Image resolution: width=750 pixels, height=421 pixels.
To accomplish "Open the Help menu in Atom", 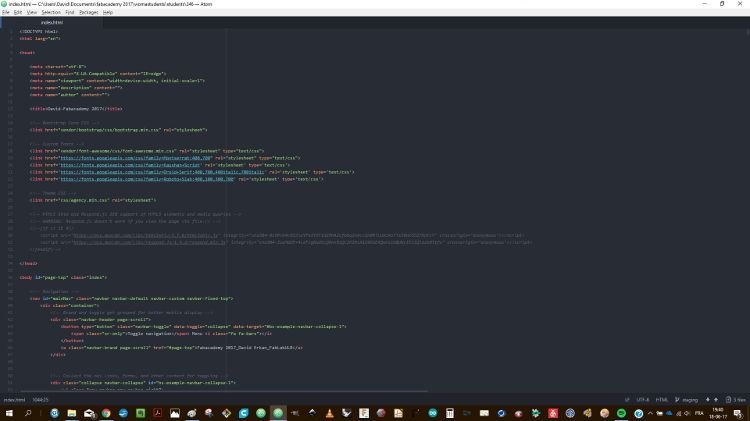I will [x=108, y=12].
